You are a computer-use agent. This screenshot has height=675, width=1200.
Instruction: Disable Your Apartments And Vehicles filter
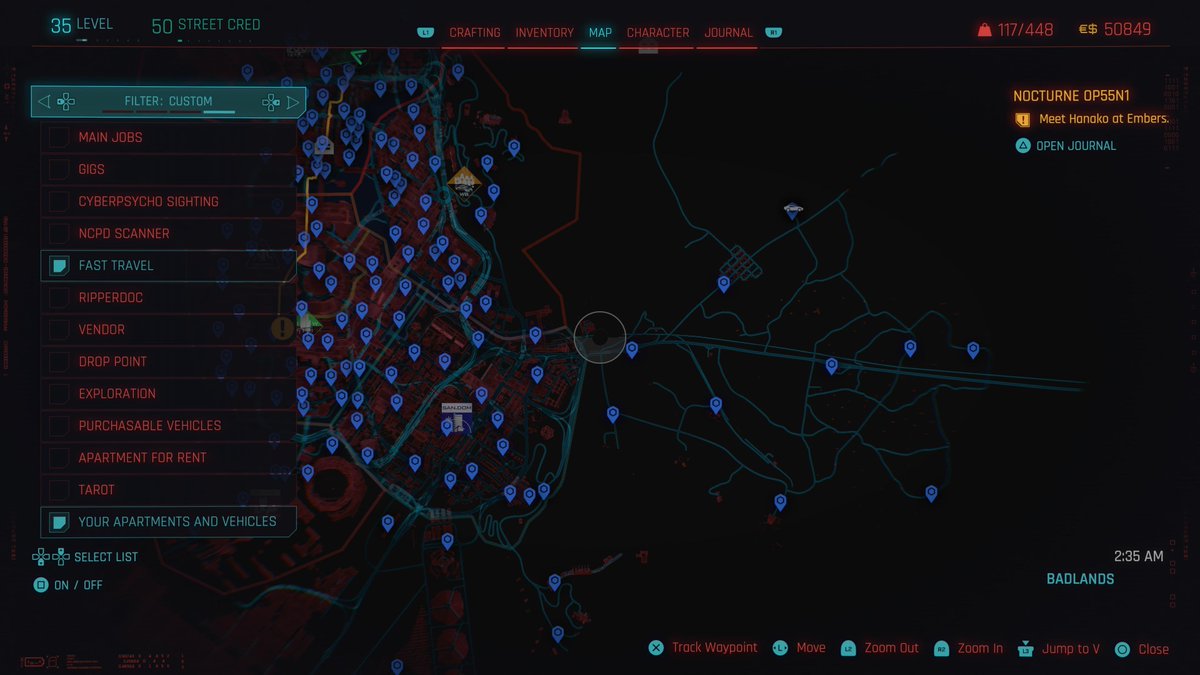[59, 521]
